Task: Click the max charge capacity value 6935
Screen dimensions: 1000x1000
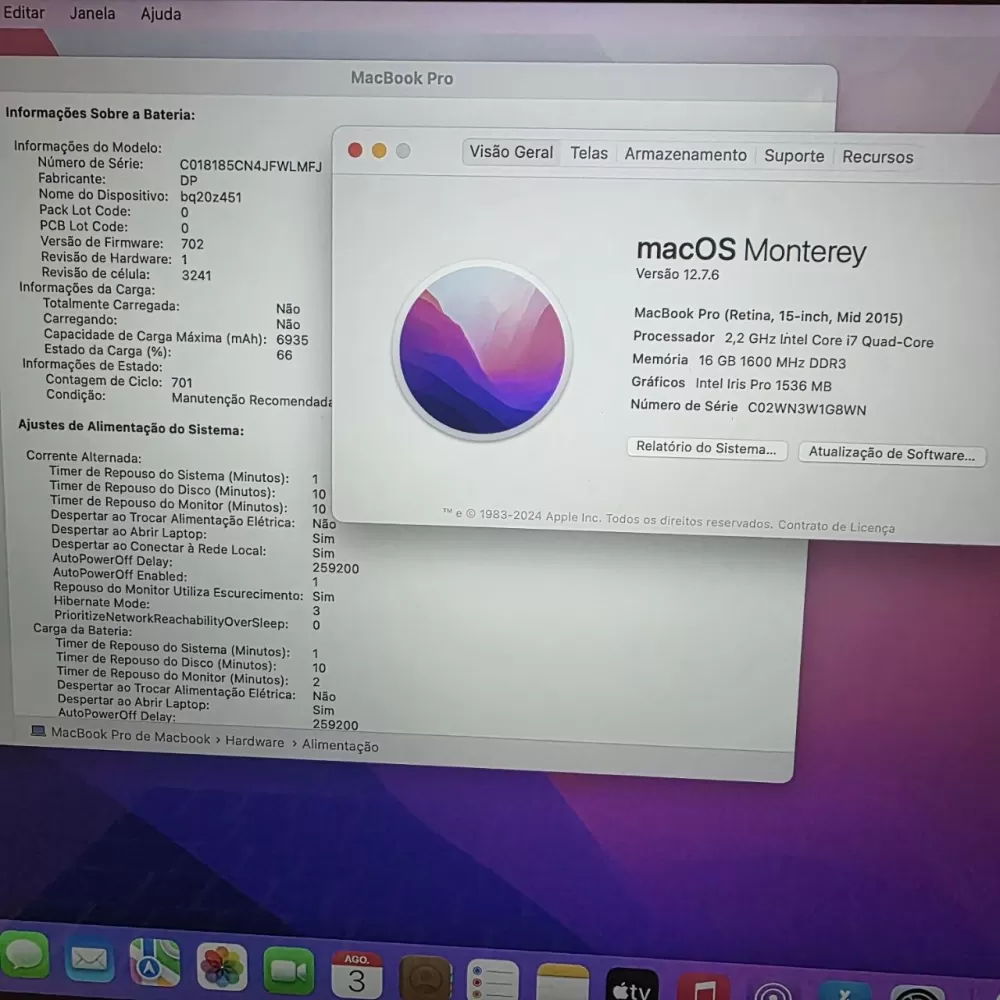Action: click(292, 340)
